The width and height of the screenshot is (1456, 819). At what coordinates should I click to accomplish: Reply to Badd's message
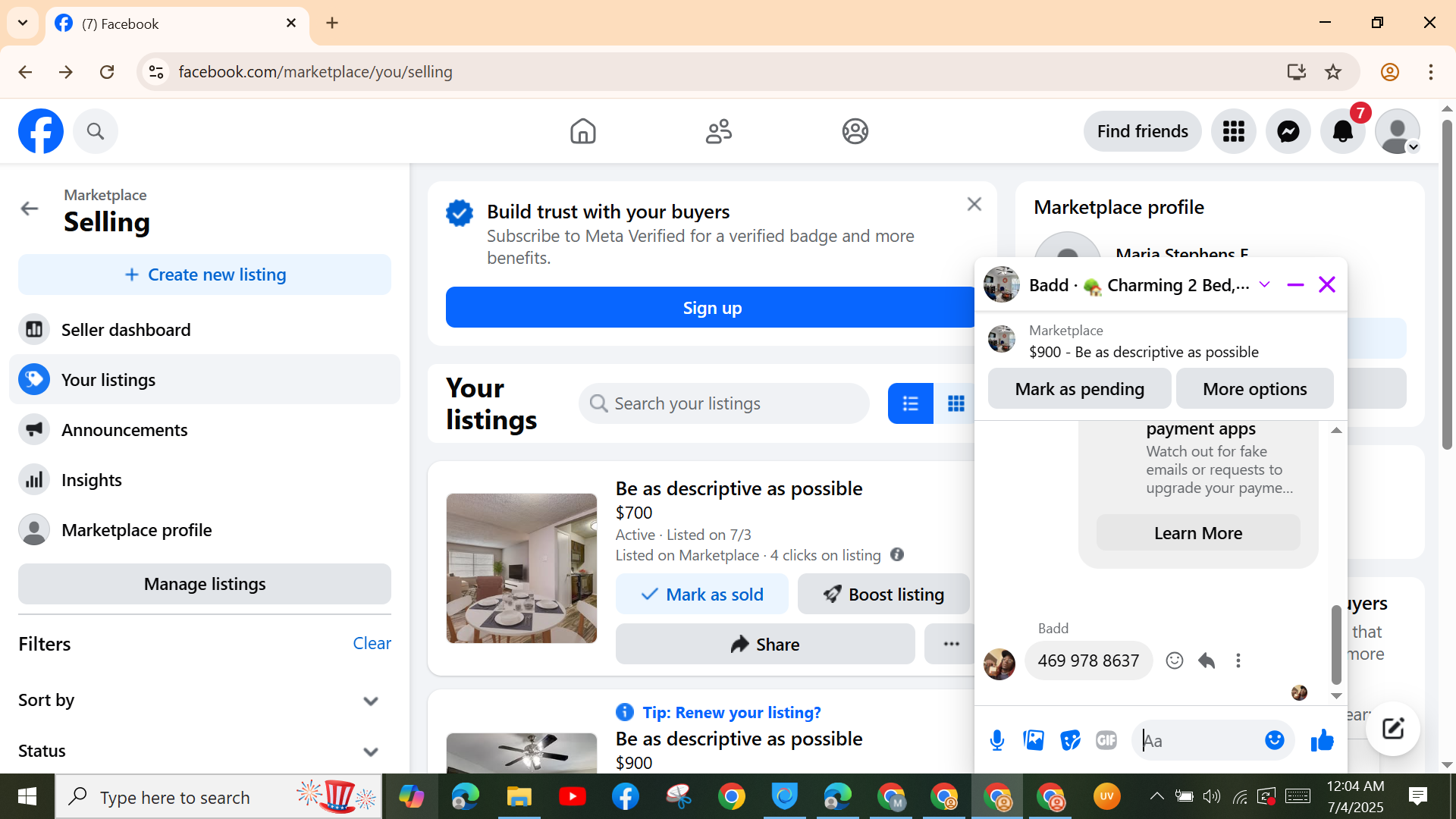pos(1207,661)
